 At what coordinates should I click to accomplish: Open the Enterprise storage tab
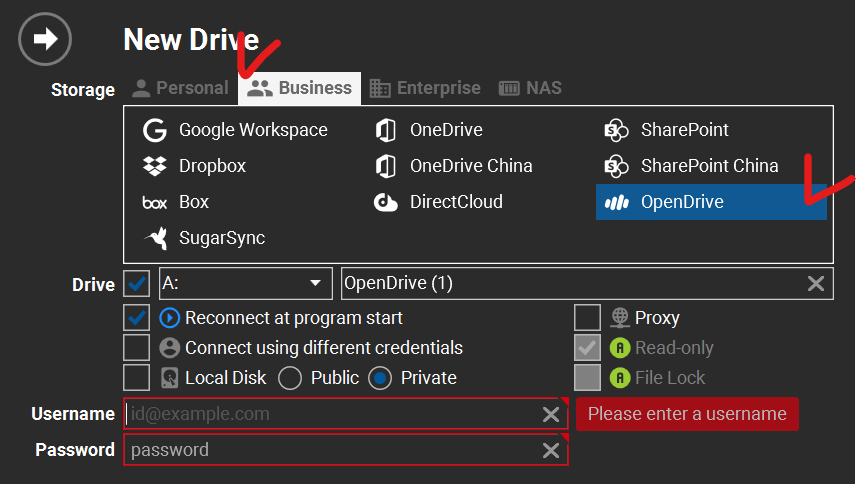pyautogui.click(x=425, y=88)
